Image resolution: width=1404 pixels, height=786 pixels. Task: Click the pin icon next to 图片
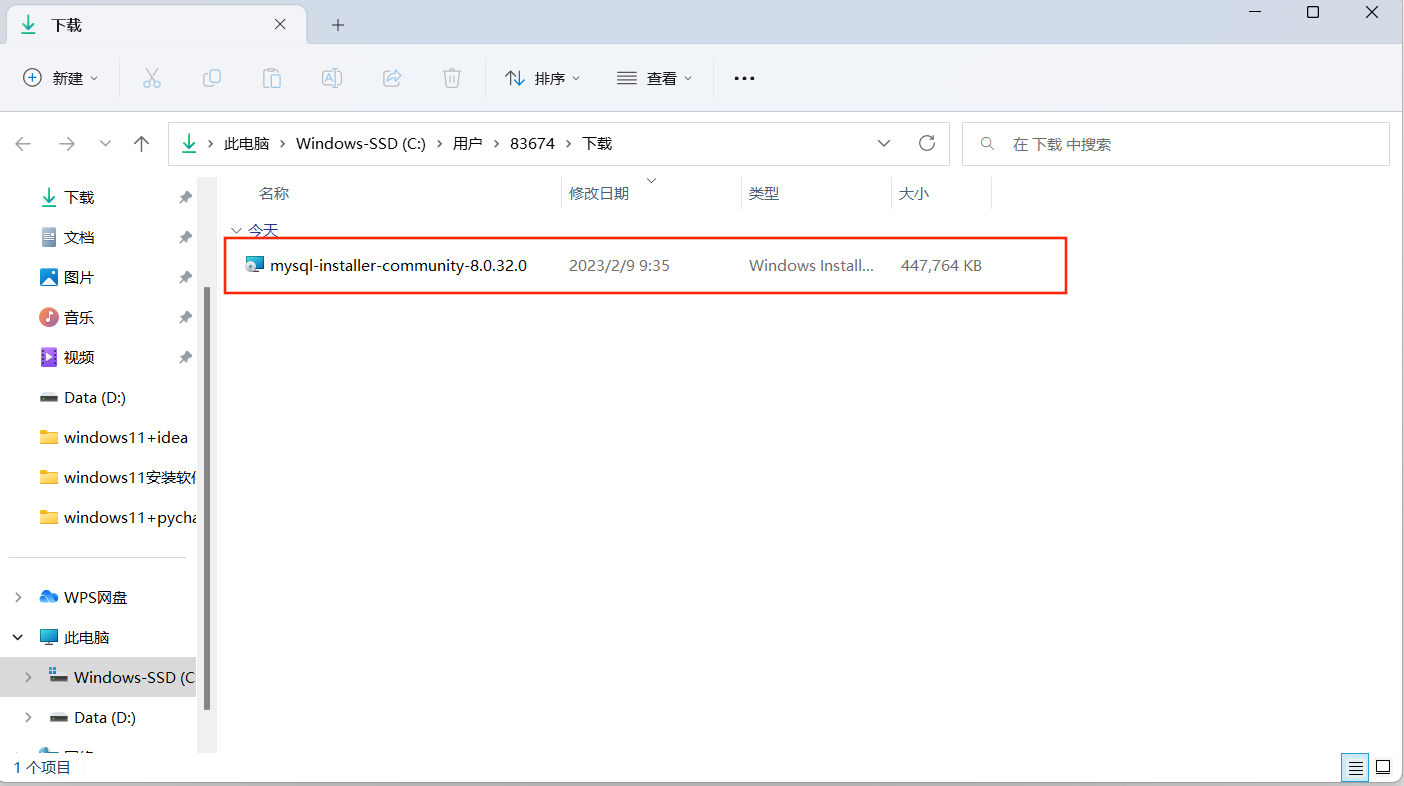pos(185,278)
